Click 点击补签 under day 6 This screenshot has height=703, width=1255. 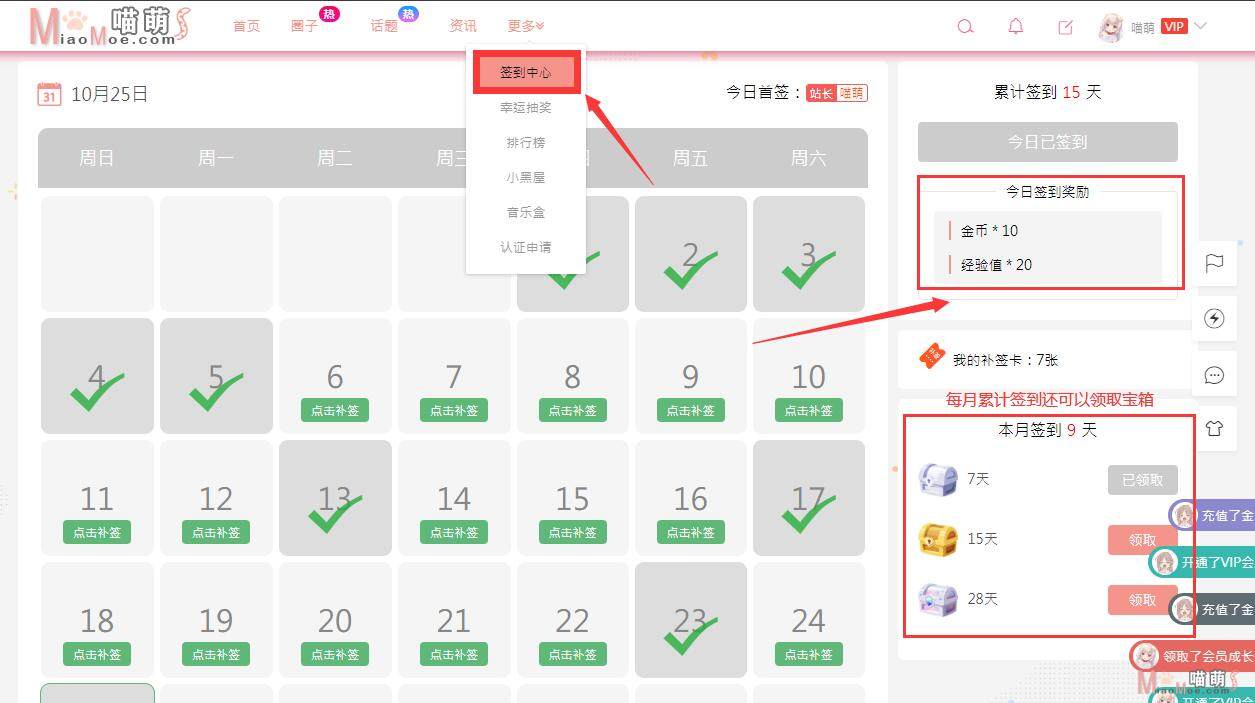tap(335, 410)
